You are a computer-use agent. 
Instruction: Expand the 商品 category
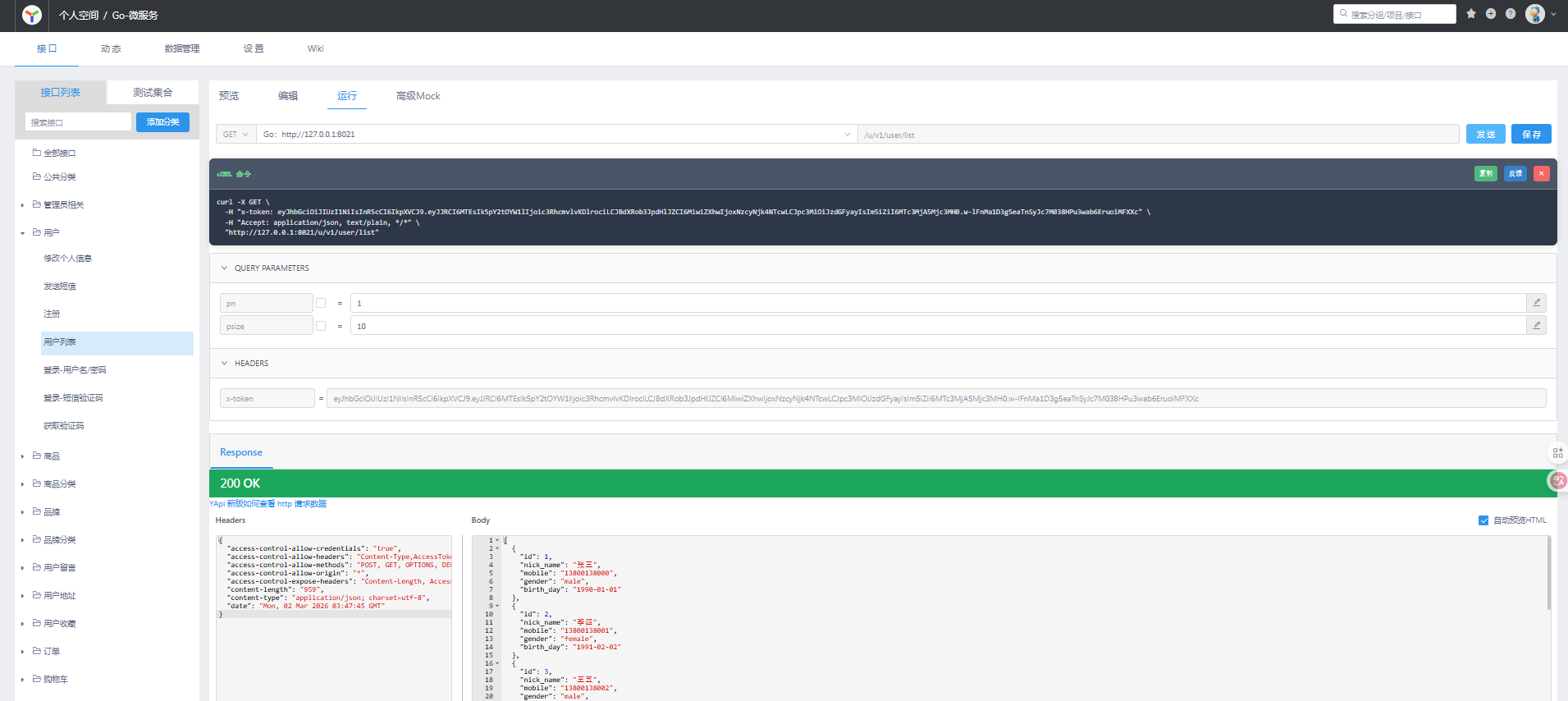pyautogui.click(x=22, y=456)
